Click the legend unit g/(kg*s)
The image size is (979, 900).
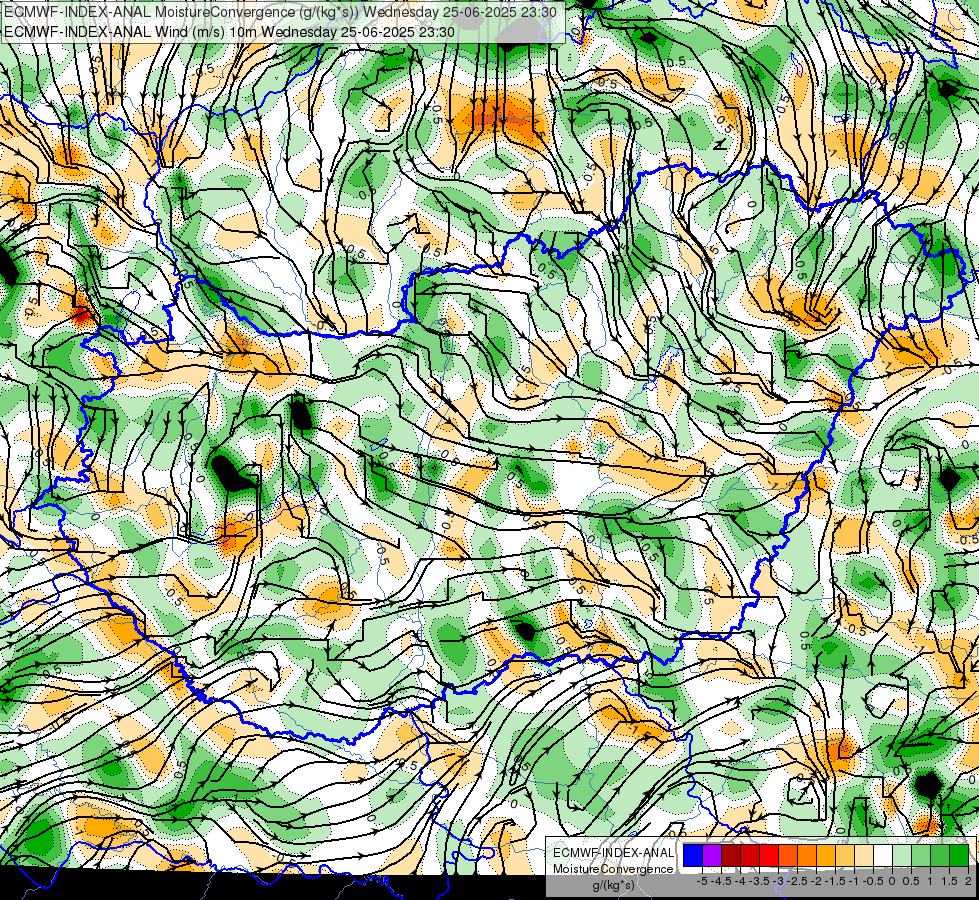pyautogui.click(x=613, y=885)
